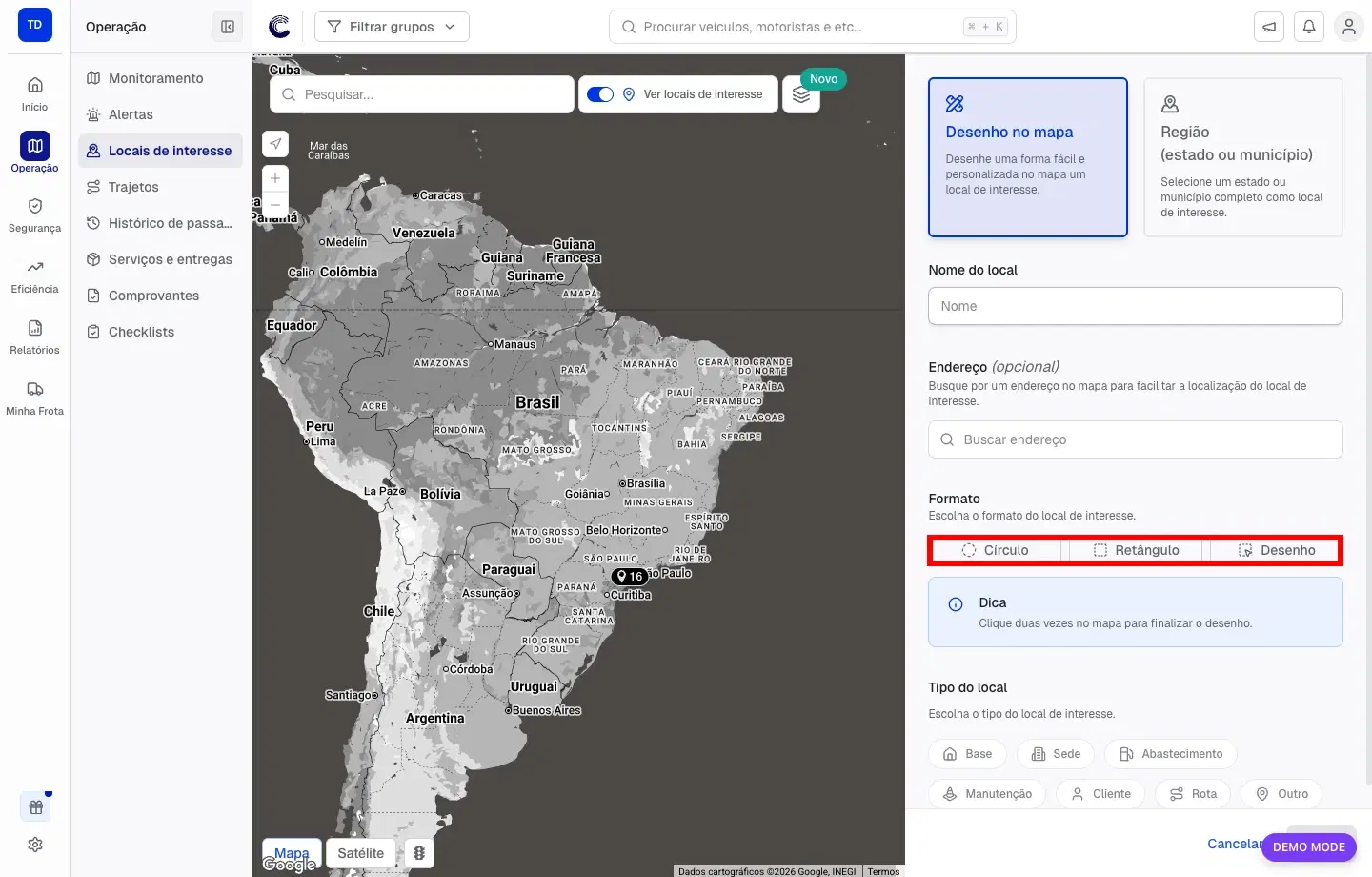
Task: Focus the global vehicle search field
Action: click(x=813, y=27)
